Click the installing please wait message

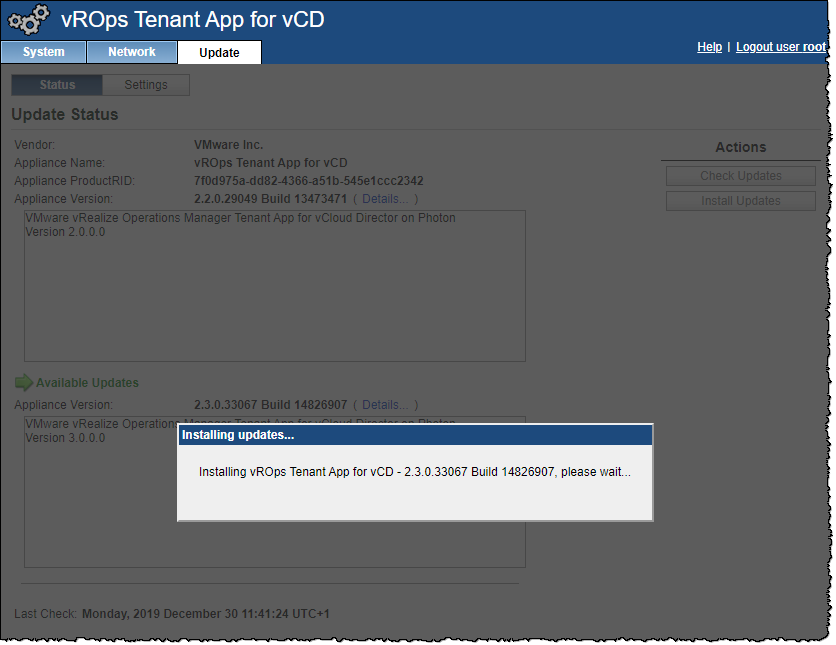[x=414, y=472]
